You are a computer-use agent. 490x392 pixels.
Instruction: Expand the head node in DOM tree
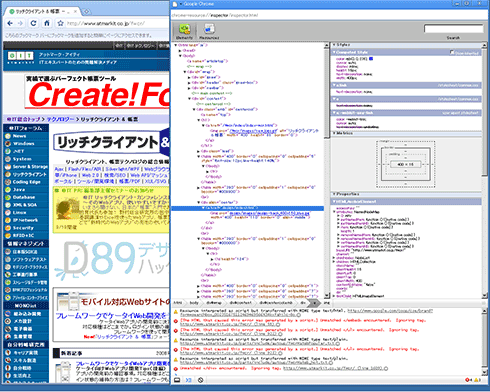pos(180,50)
